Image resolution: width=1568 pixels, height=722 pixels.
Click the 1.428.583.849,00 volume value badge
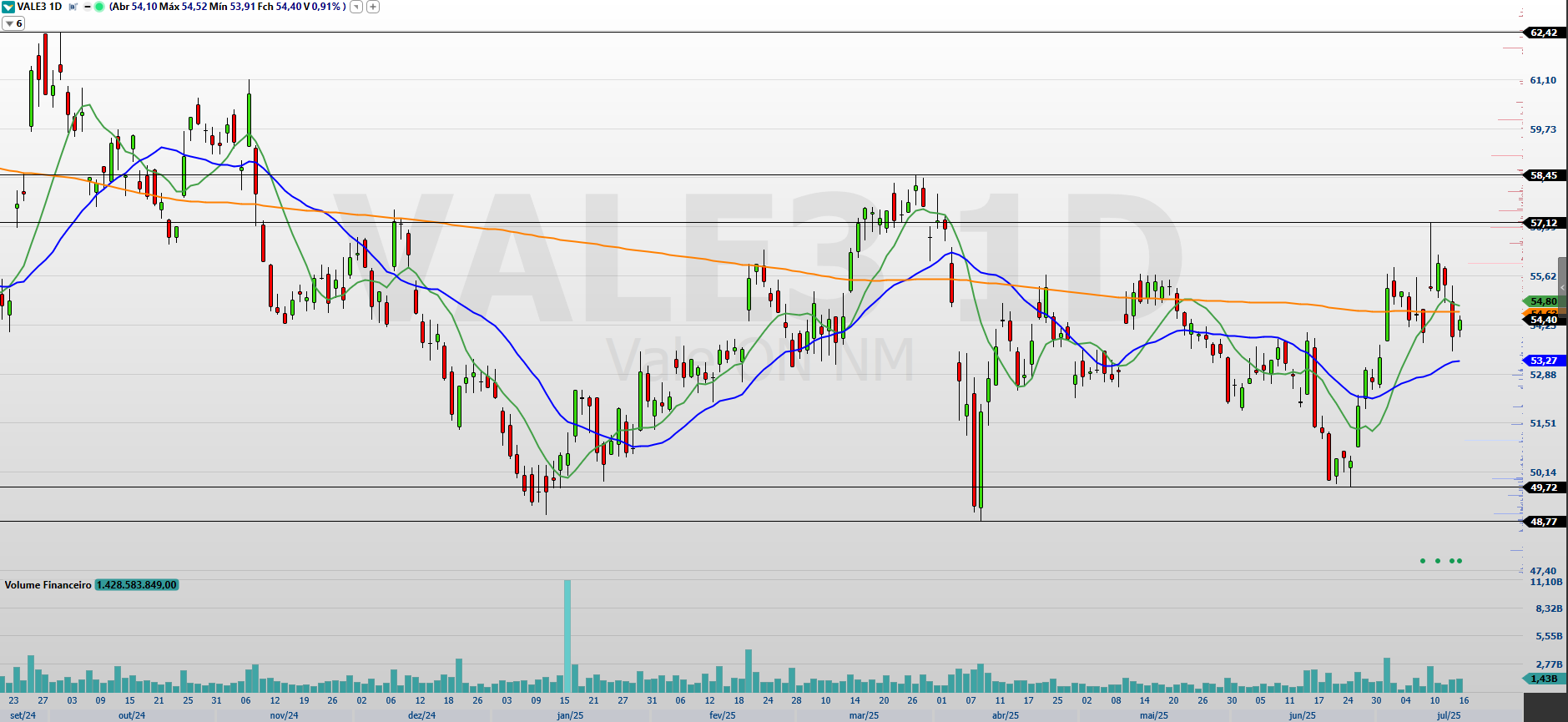click(x=137, y=585)
